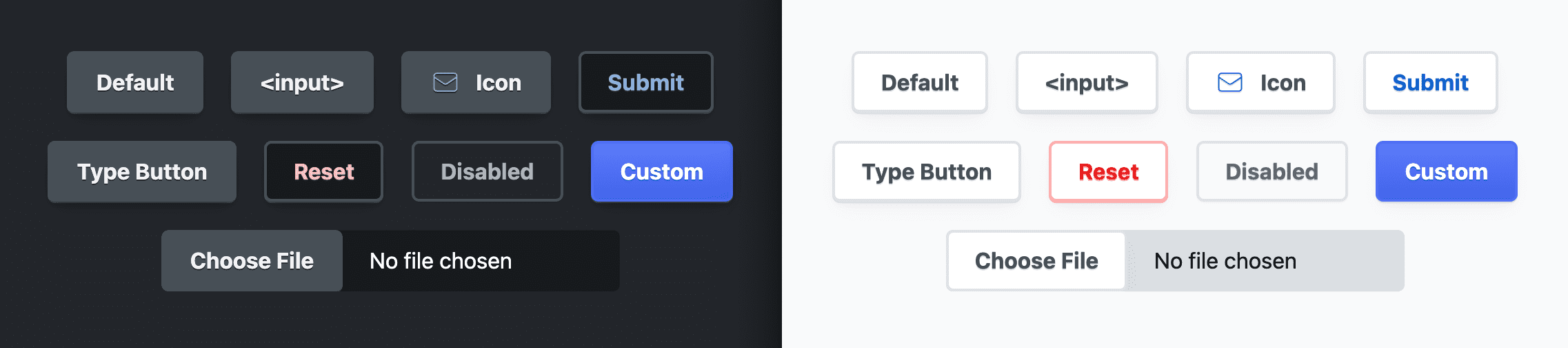
Task: Click the envelope icon in the light theme
Action: click(1229, 83)
